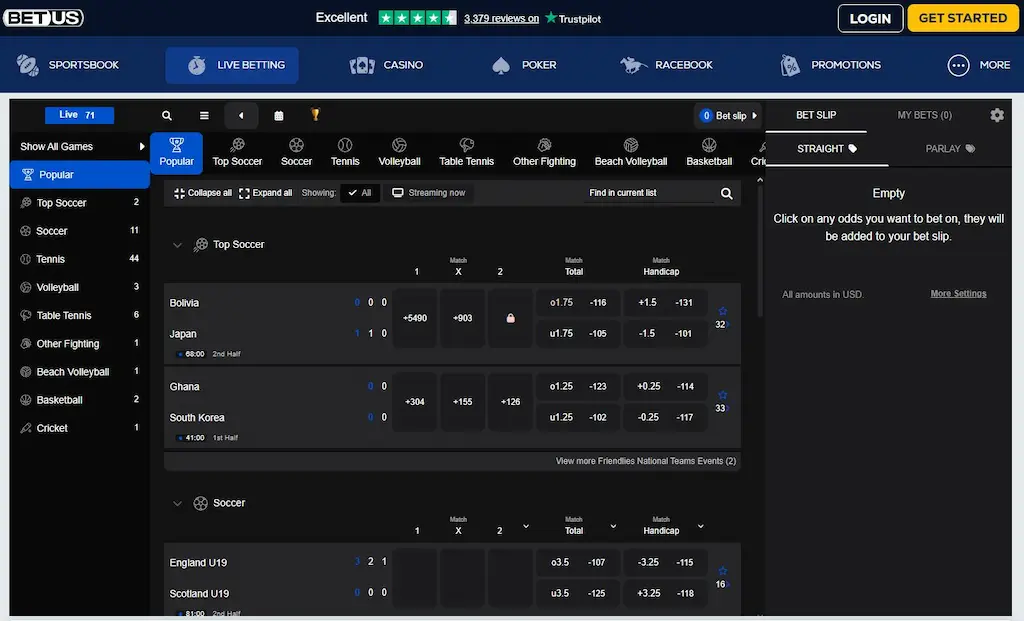This screenshot has width=1024, height=621.
Task: Click the Table Tennis sport icon
Action: (x=466, y=144)
